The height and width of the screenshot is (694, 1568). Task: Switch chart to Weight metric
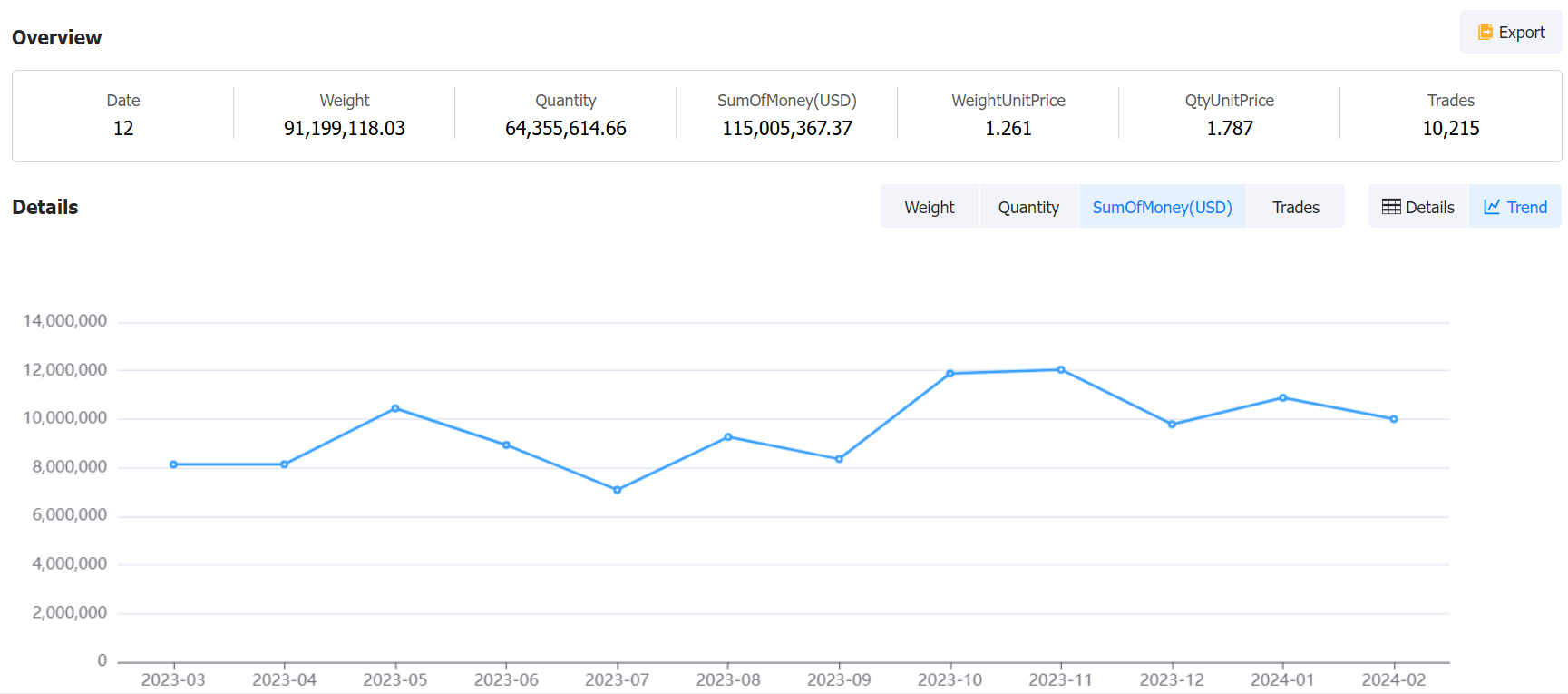point(929,207)
